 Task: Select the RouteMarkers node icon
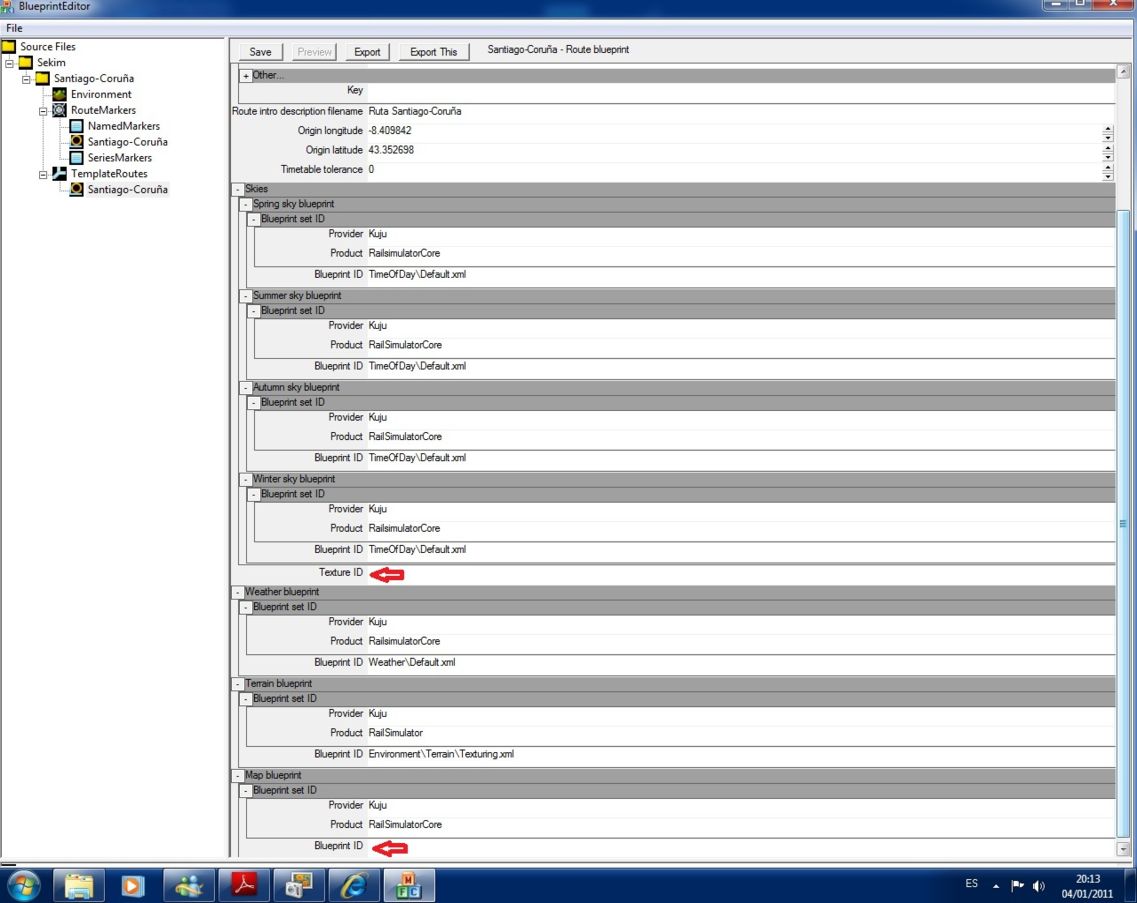pyautogui.click(x=60, y=110)
